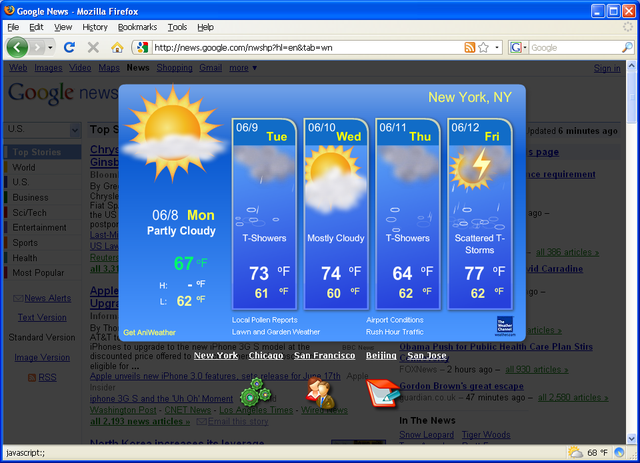Open the search engine selector dropdown

(x=518, y=47)
